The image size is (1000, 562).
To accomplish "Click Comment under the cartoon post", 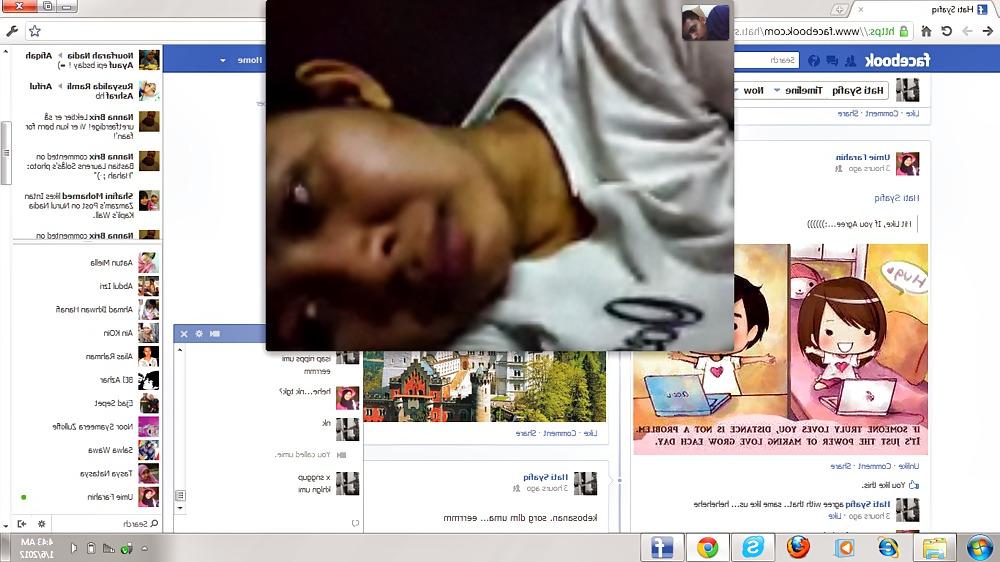I will tap(874, 466).
